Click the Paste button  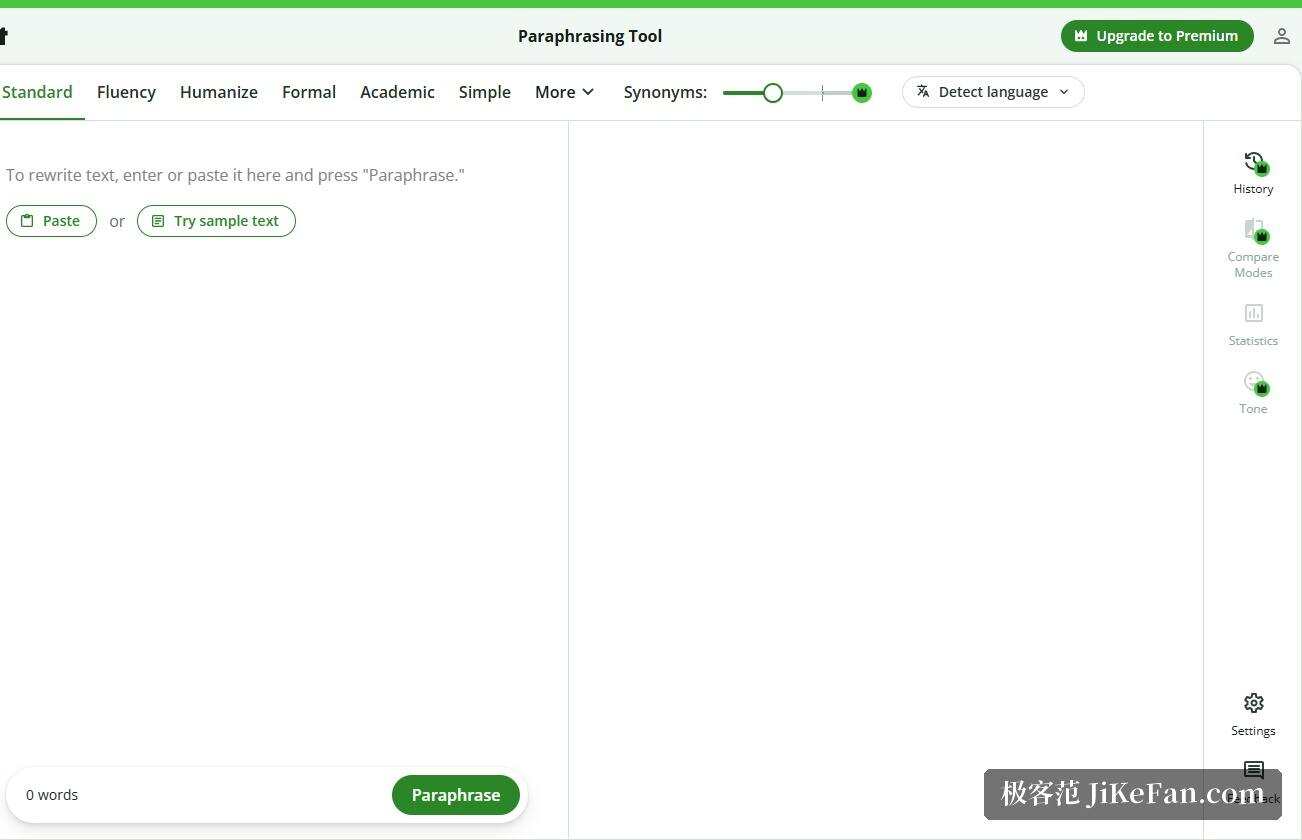tap(51, 221)
